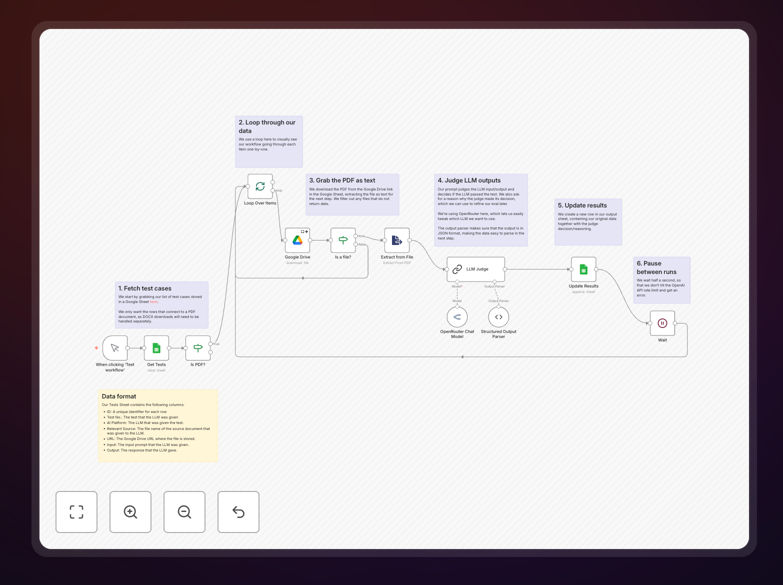Click the 'Get Tests' node label
Viewport: 783px width, 585px height.
[156, 365]
